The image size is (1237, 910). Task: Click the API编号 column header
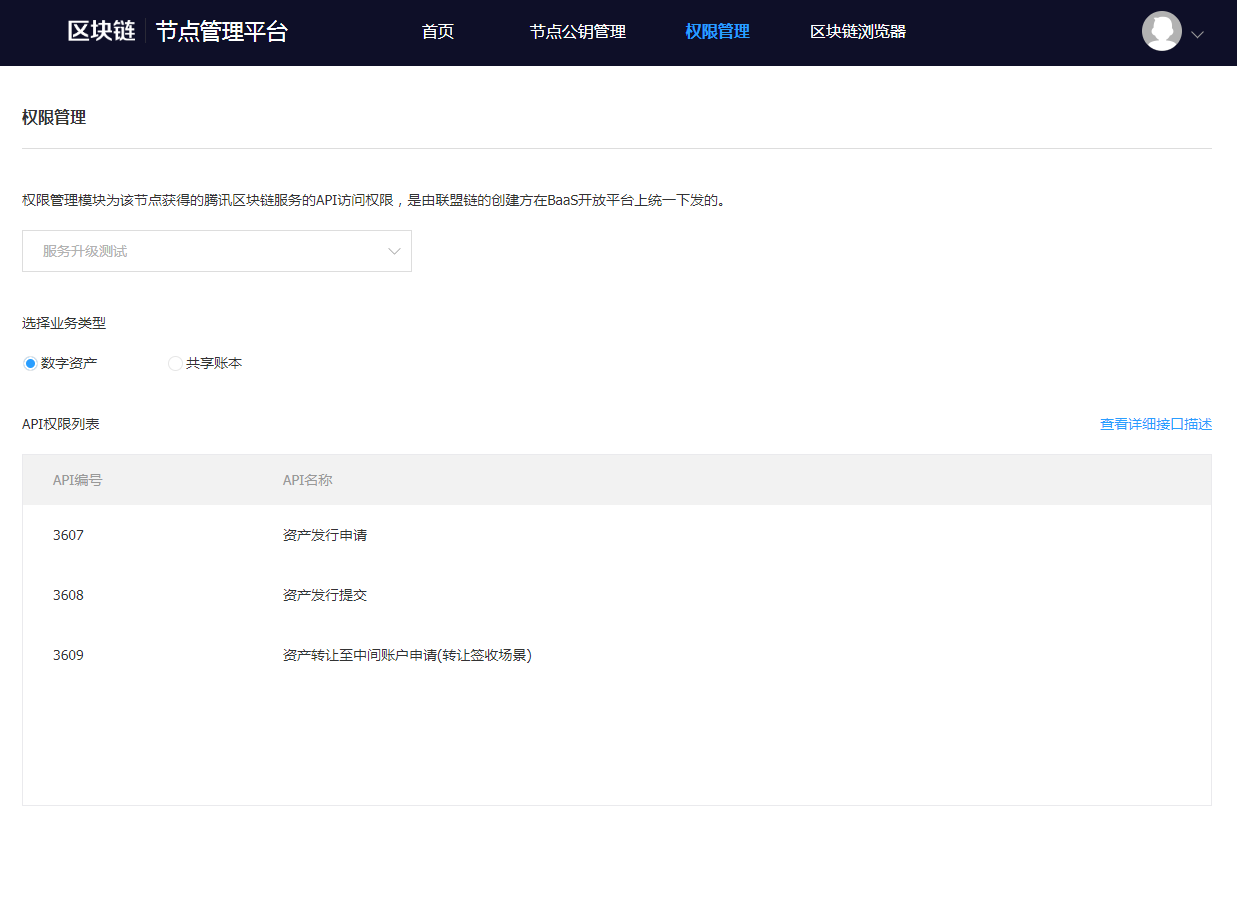pos(78,480)
